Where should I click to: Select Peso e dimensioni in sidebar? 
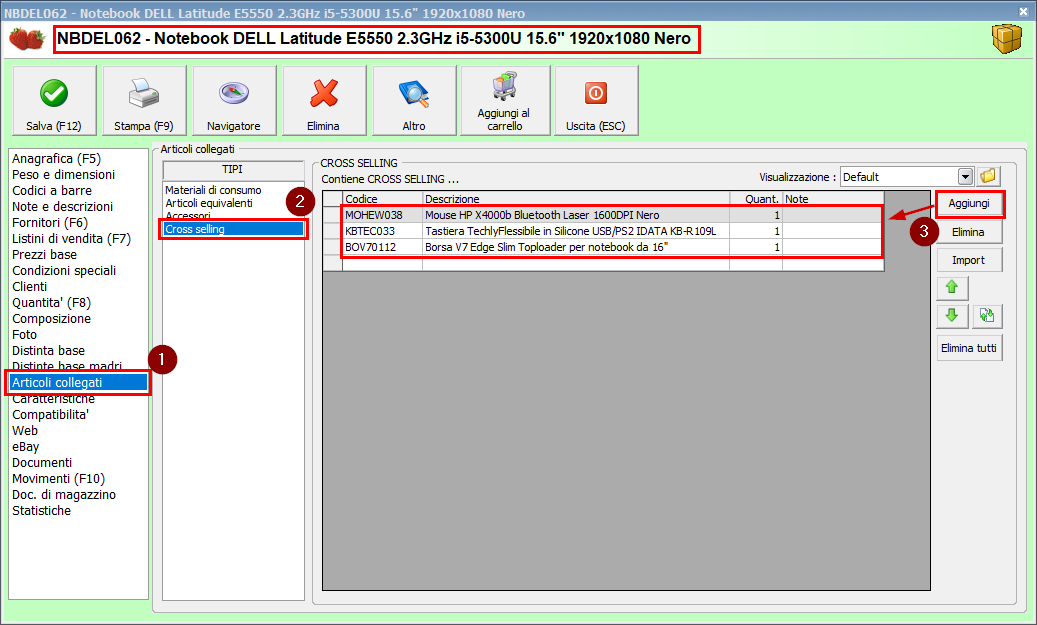(x=63, y=175)
